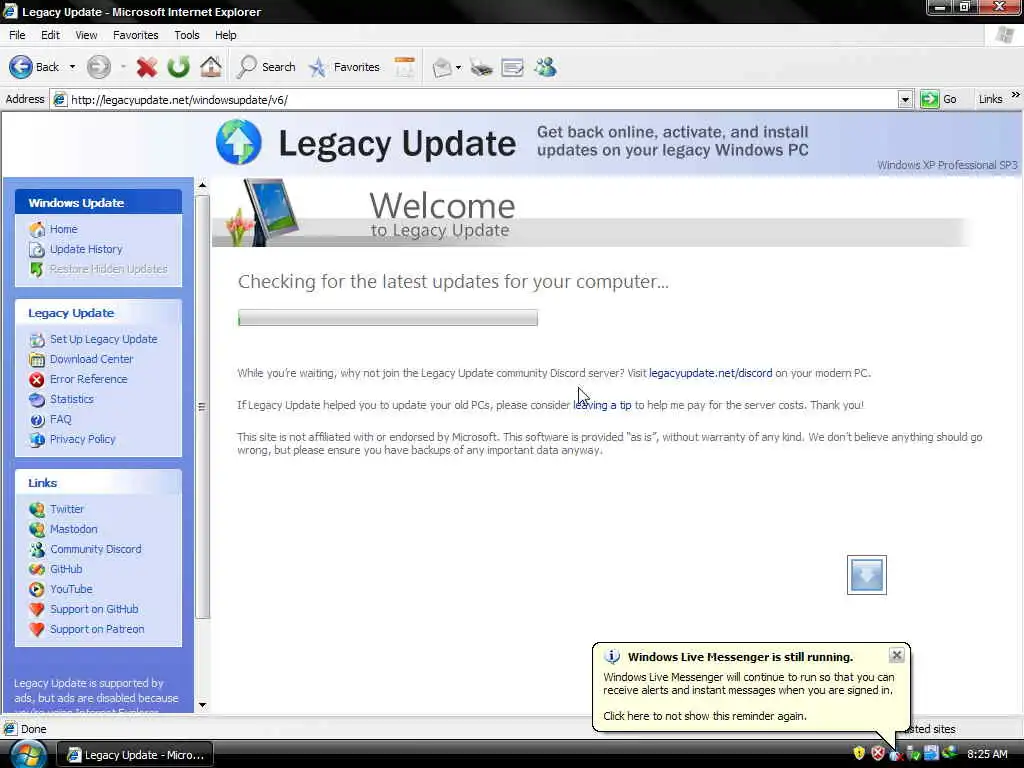
Task: Open Home in Windows Update sidebar
Action: click(63, 229)
